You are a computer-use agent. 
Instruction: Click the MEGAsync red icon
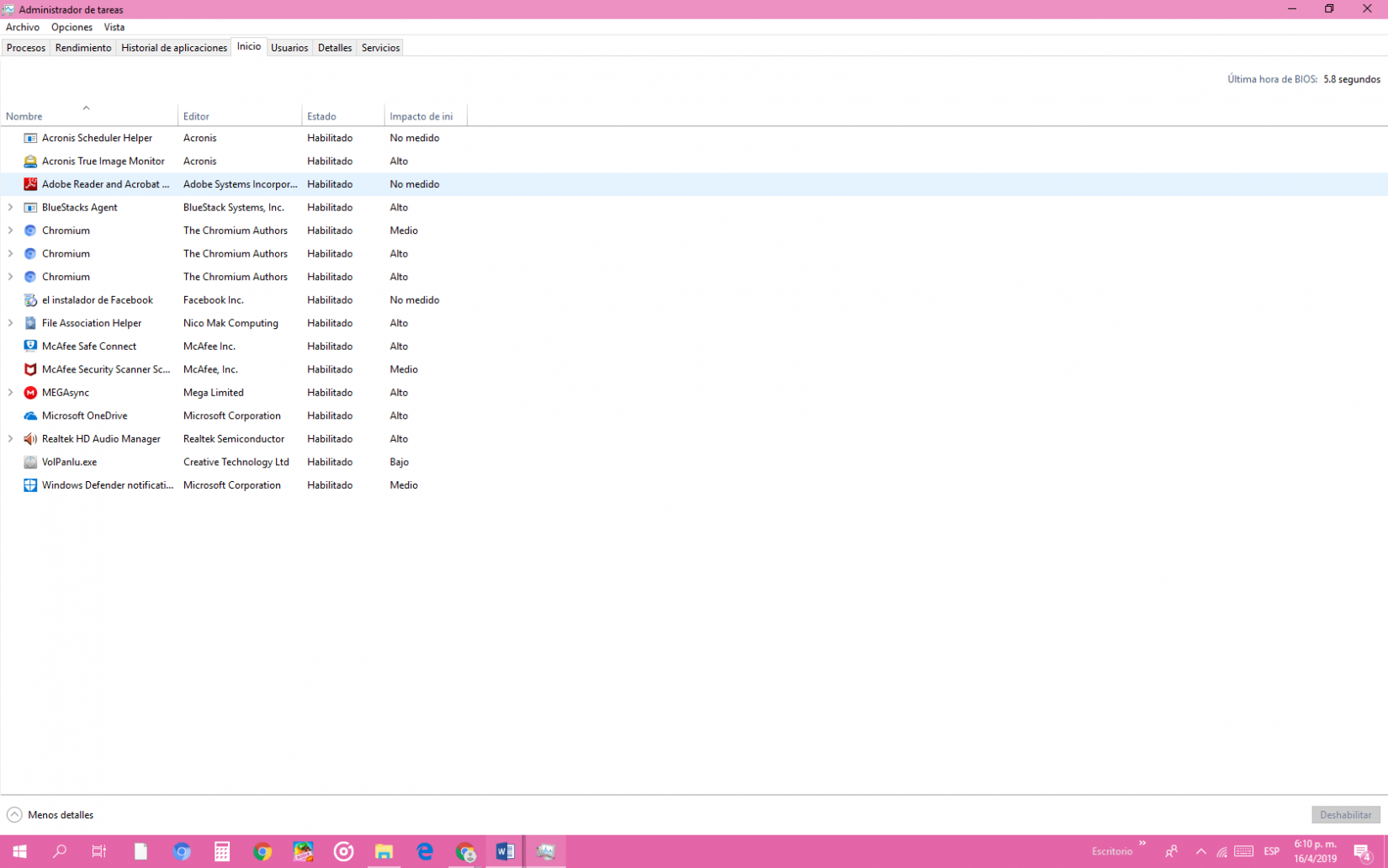tap(30, 392)
